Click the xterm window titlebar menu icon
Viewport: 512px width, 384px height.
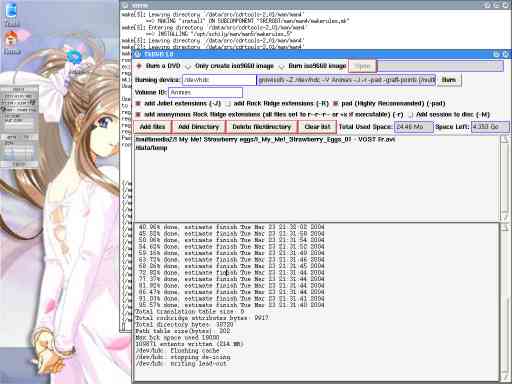[125, 5]
